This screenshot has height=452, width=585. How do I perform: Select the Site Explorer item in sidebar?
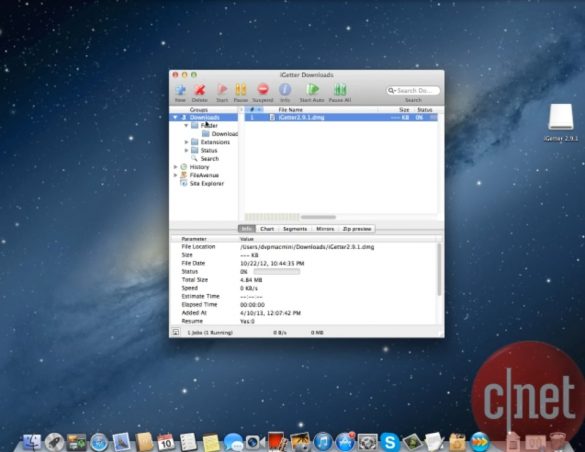coord(206,183)
